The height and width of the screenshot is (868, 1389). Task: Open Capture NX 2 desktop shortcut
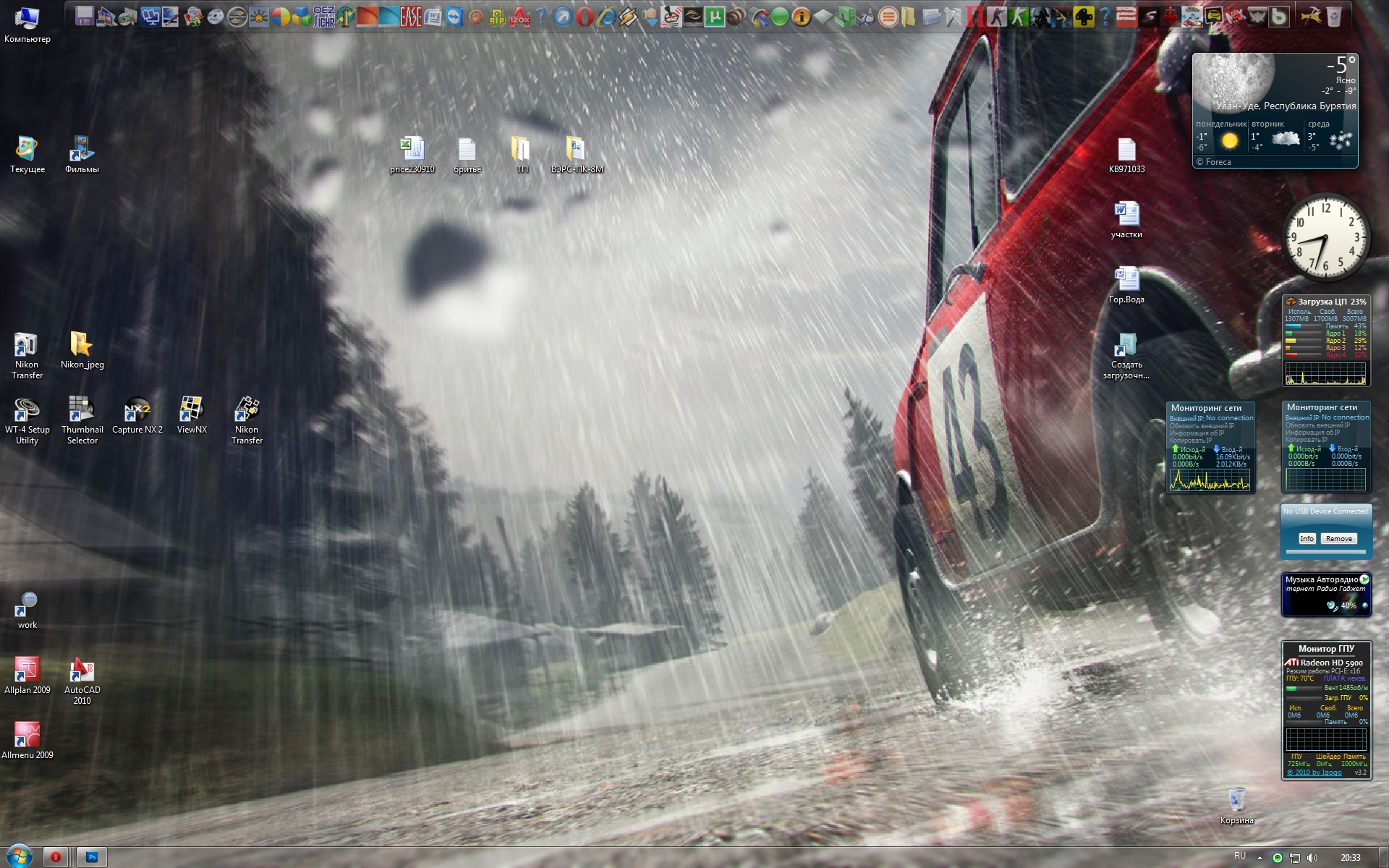pos(137,410)
